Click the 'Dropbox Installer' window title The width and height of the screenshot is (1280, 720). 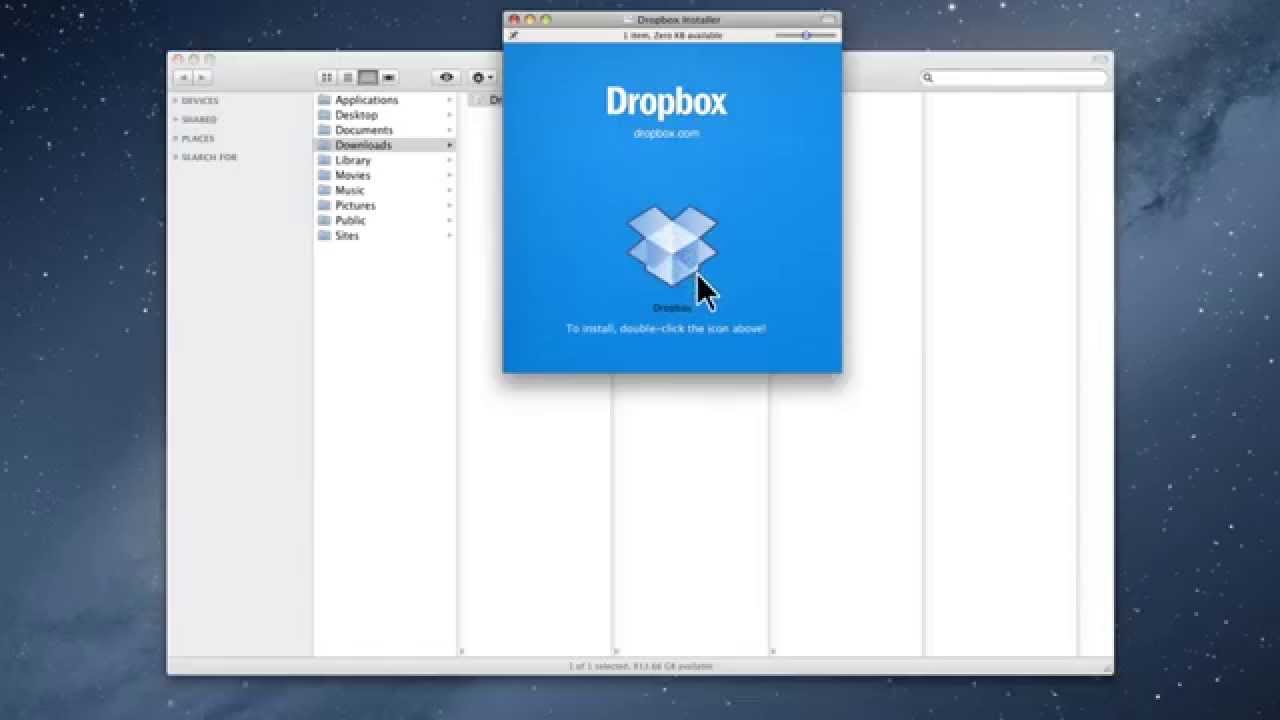(678, 19)
